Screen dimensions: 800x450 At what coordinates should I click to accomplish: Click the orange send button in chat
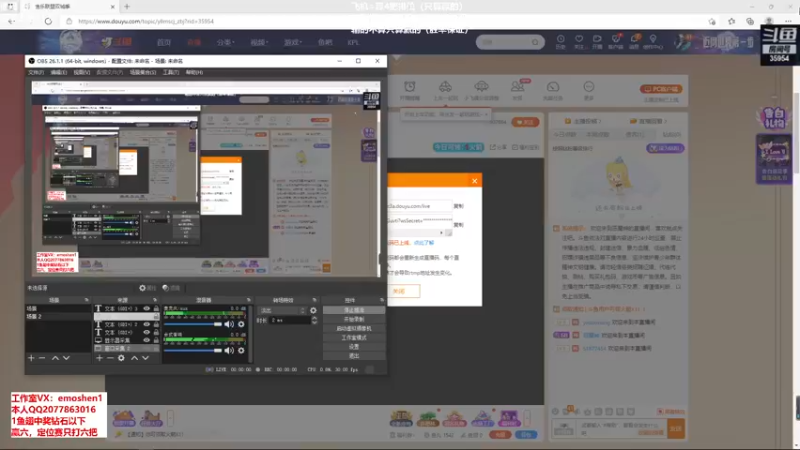coord(676,429)
